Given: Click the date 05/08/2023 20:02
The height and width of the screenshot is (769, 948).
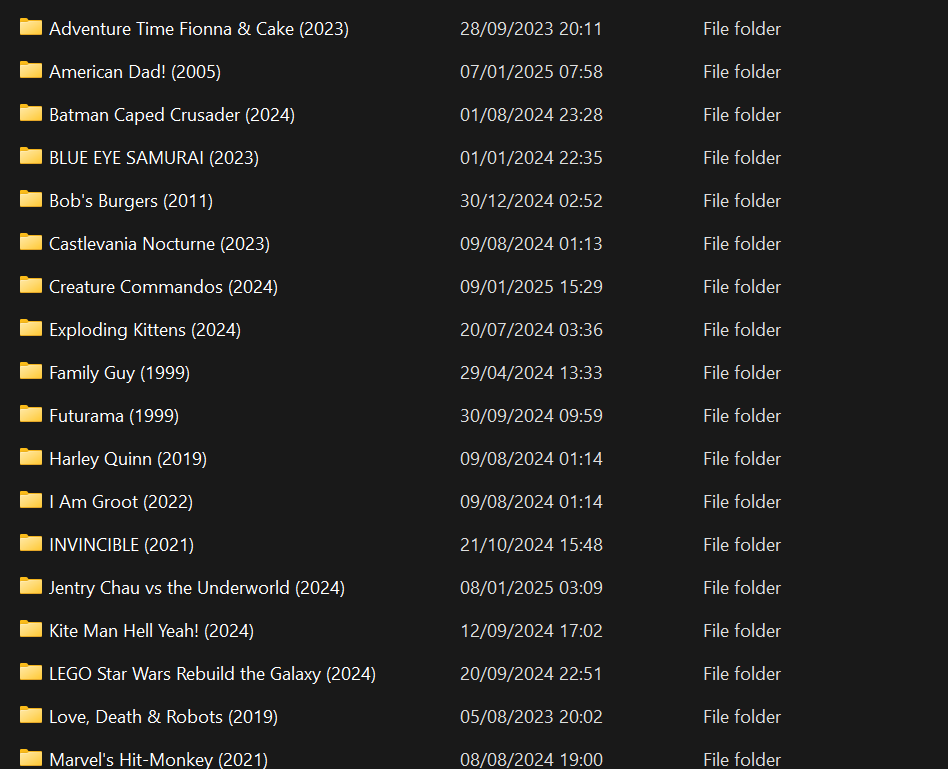Looking at the screenshot, I should pos(531,716).
